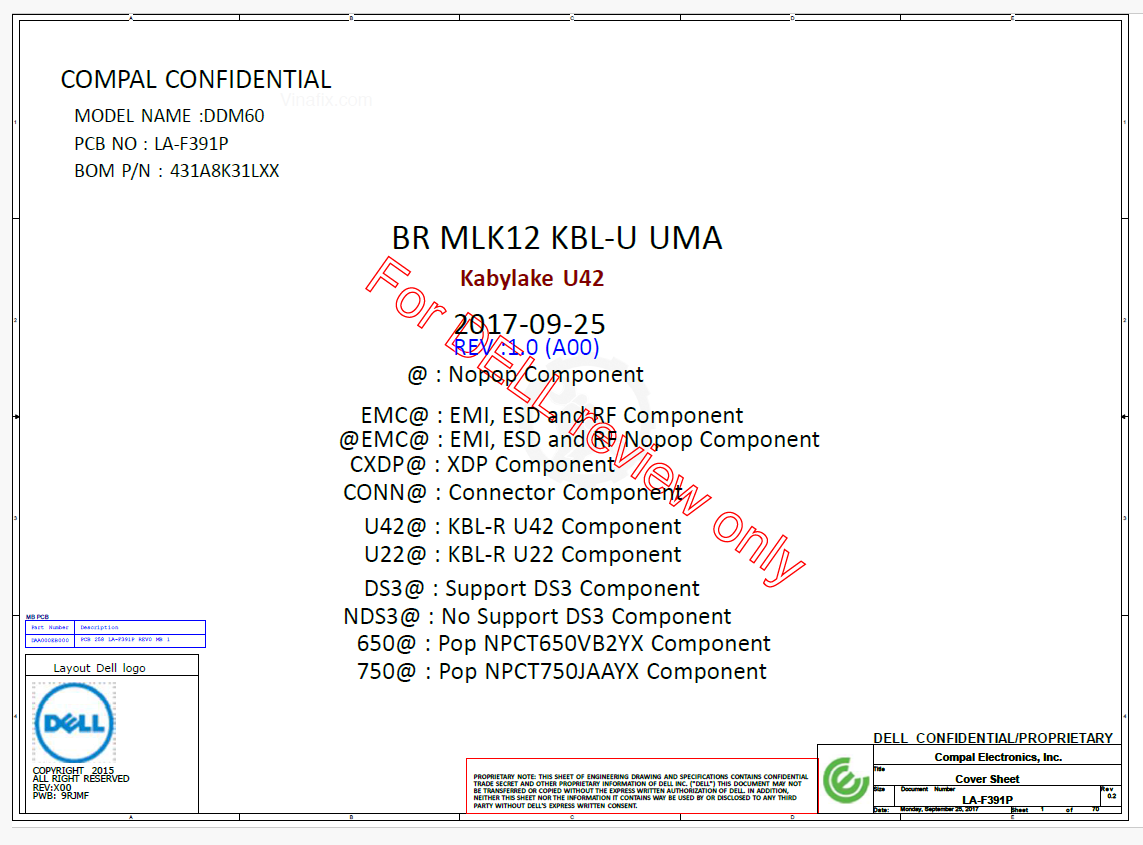Click the Rev '0.2' field
The image size is (1143, 845).
pos(1111,796)
